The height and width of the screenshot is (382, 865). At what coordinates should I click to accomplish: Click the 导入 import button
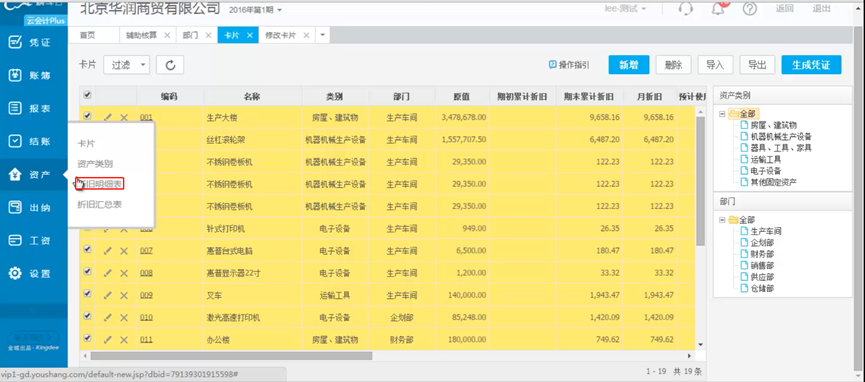click(715, 65)
